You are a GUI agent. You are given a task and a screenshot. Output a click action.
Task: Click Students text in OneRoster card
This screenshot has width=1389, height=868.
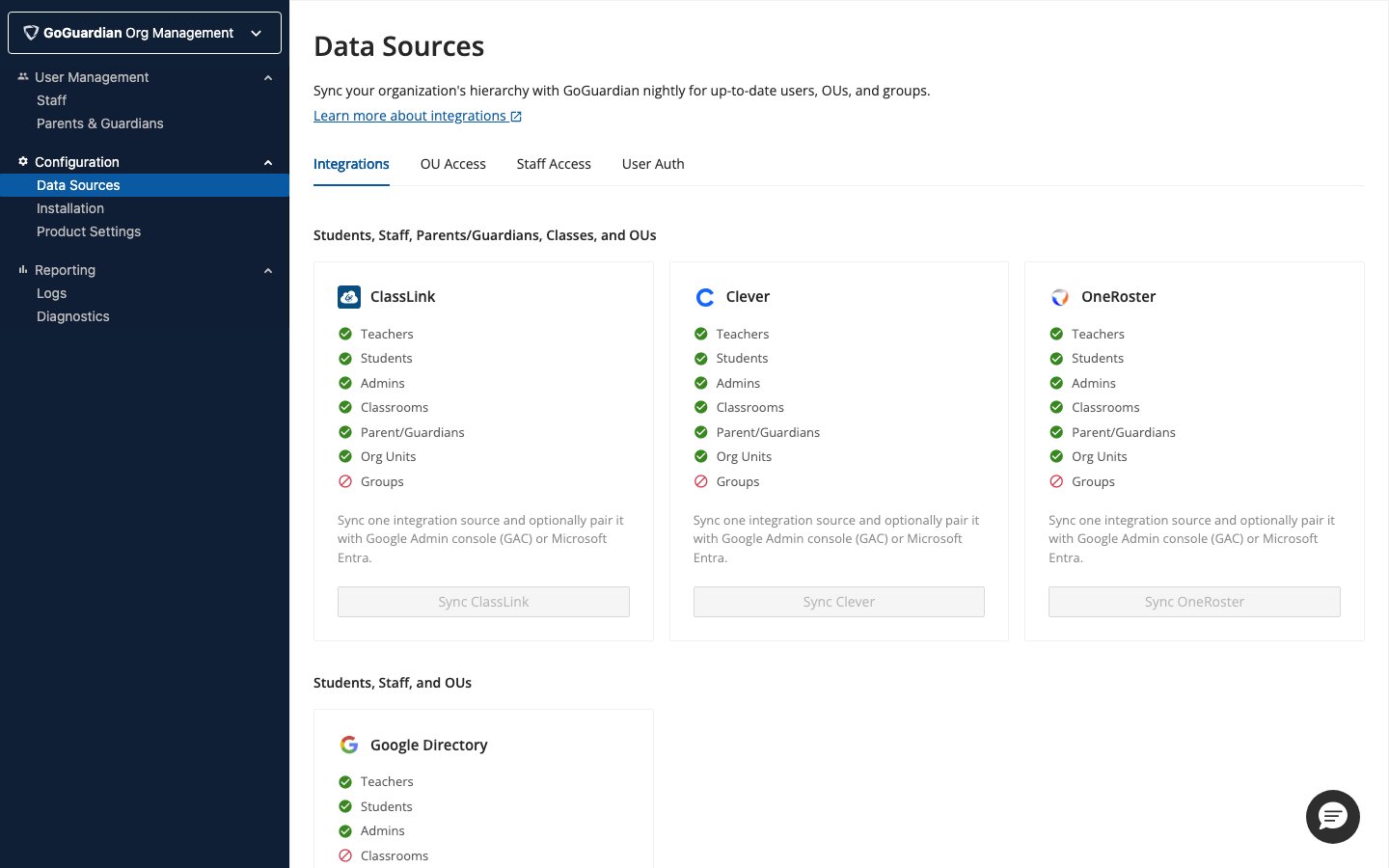[x=1098, y=358]
